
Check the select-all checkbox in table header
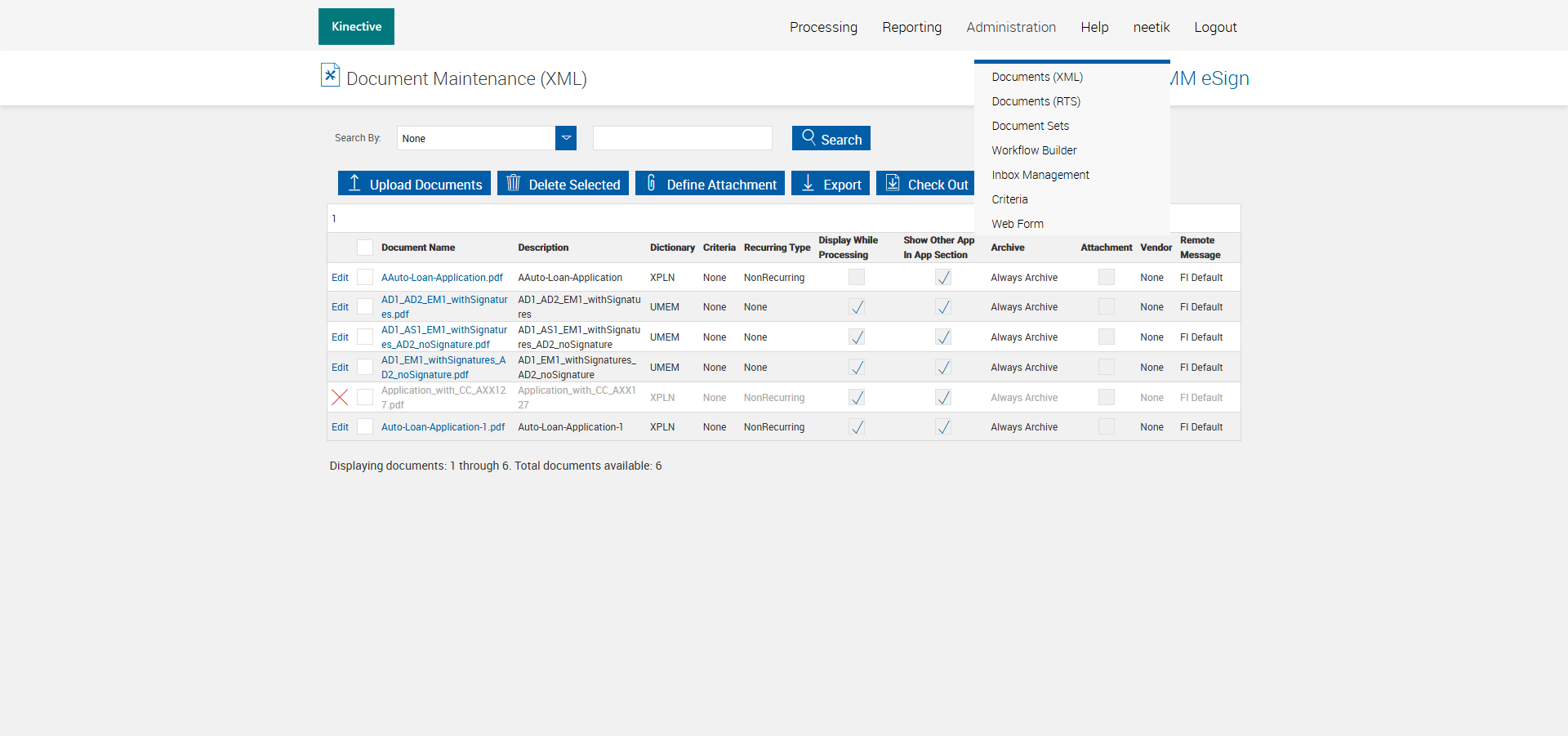coord(365,248)
